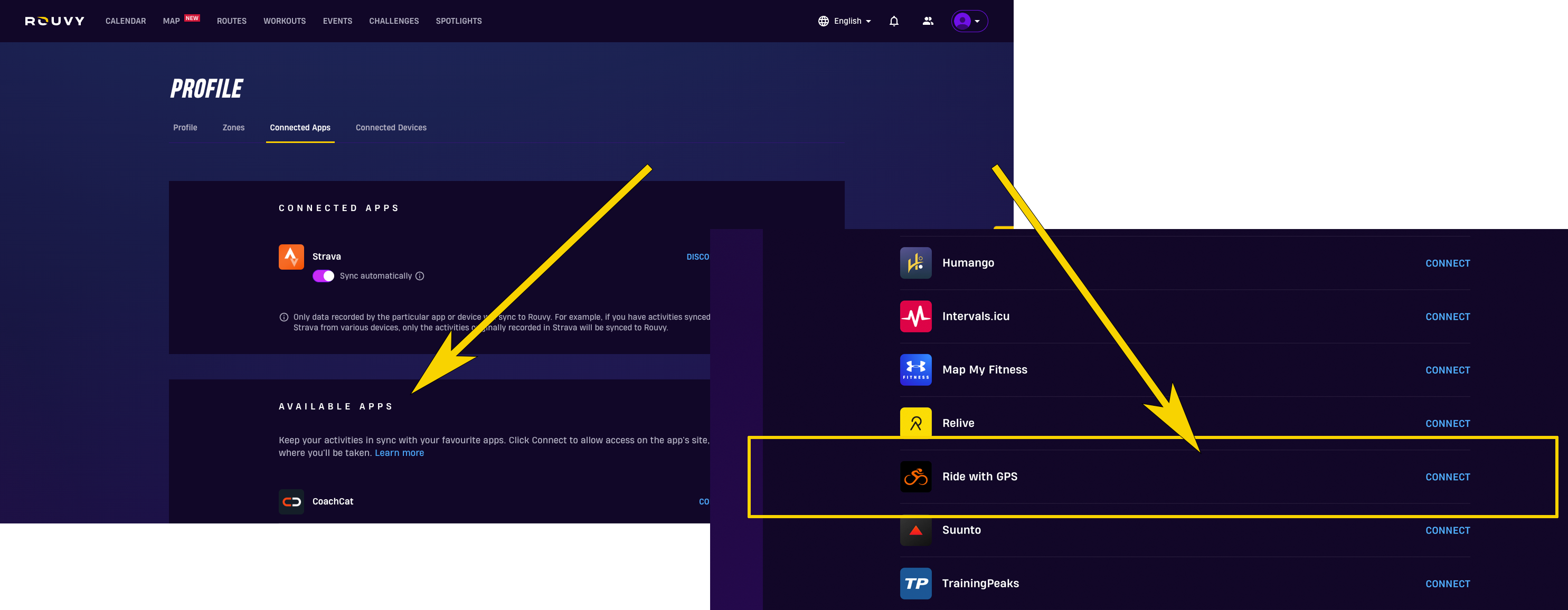Click the Suunto label

click(961, 530)
